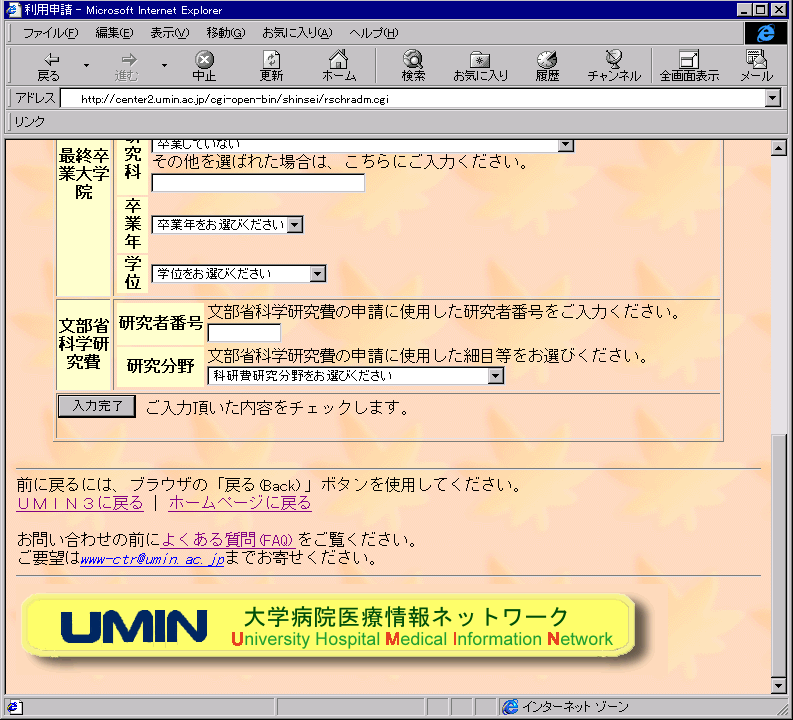Open the Search (検索) toolbar icon
793x720 pixels.
pos(413,66)
